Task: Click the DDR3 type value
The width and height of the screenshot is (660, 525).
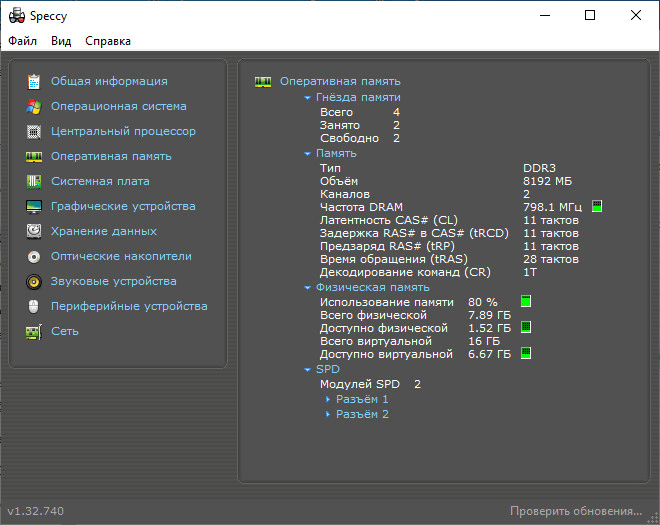Action: (539, 168)
